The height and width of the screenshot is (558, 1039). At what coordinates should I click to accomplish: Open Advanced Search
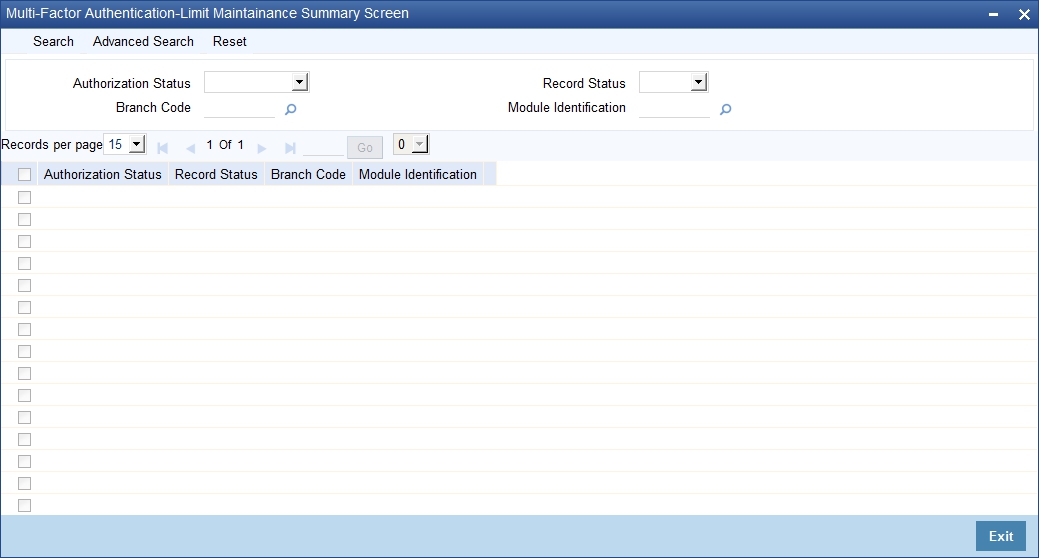pos(143,41)
